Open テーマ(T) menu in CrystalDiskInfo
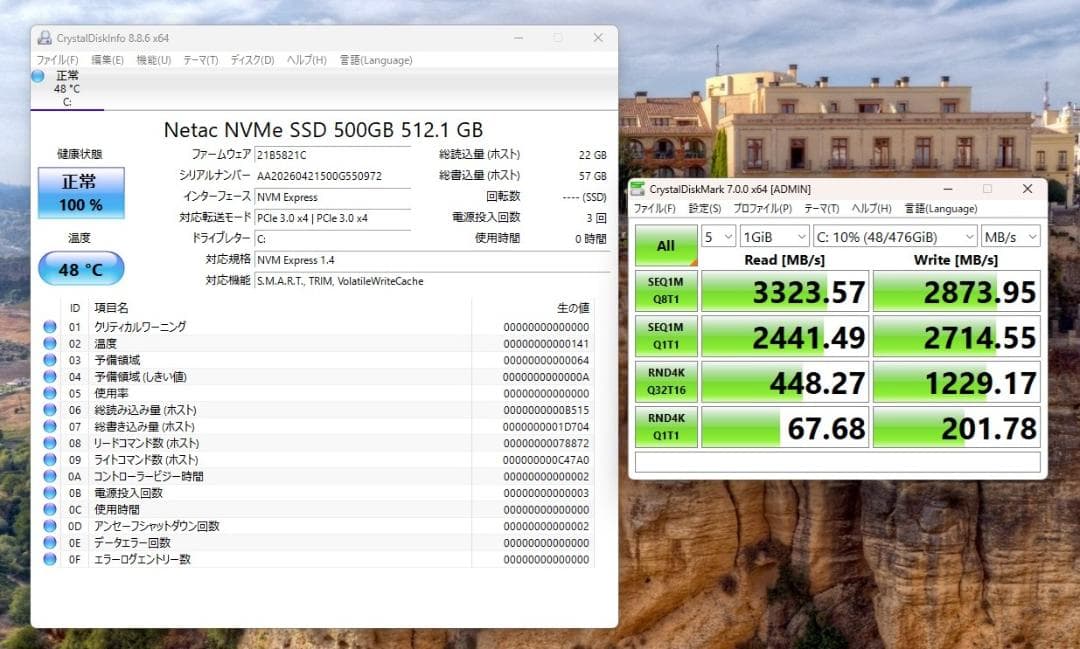This screenshot has width=1080, height=649. [200, 60]
